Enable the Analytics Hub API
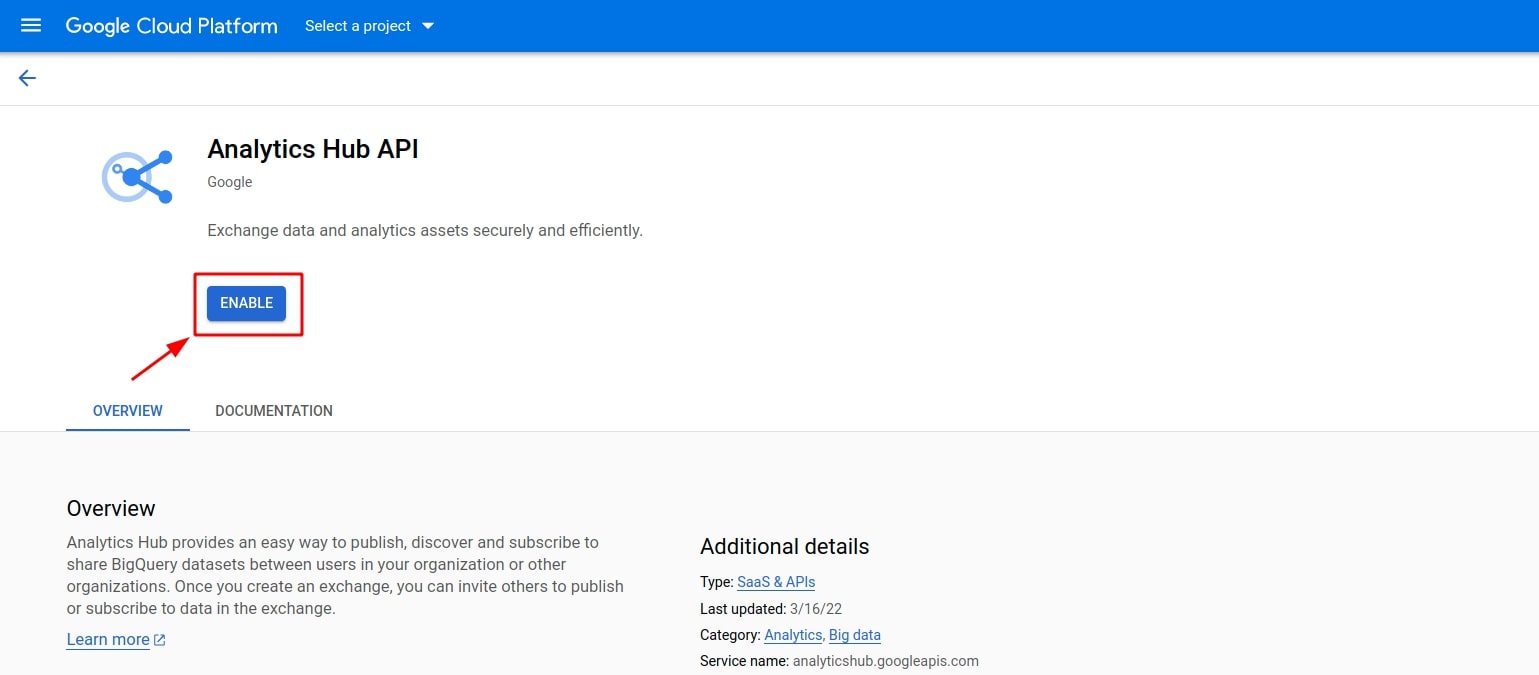 tap(247, 302)
